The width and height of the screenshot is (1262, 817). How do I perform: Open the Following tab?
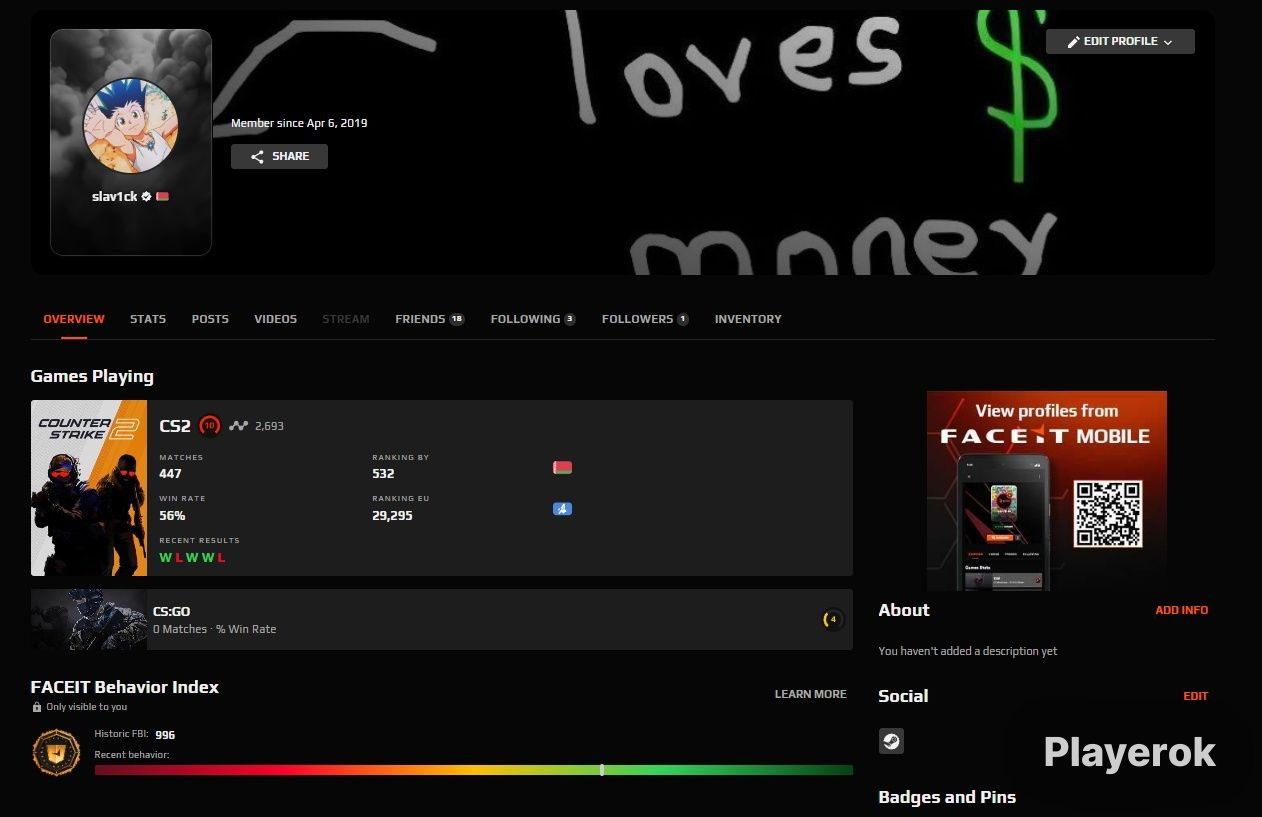coord(533,319)
